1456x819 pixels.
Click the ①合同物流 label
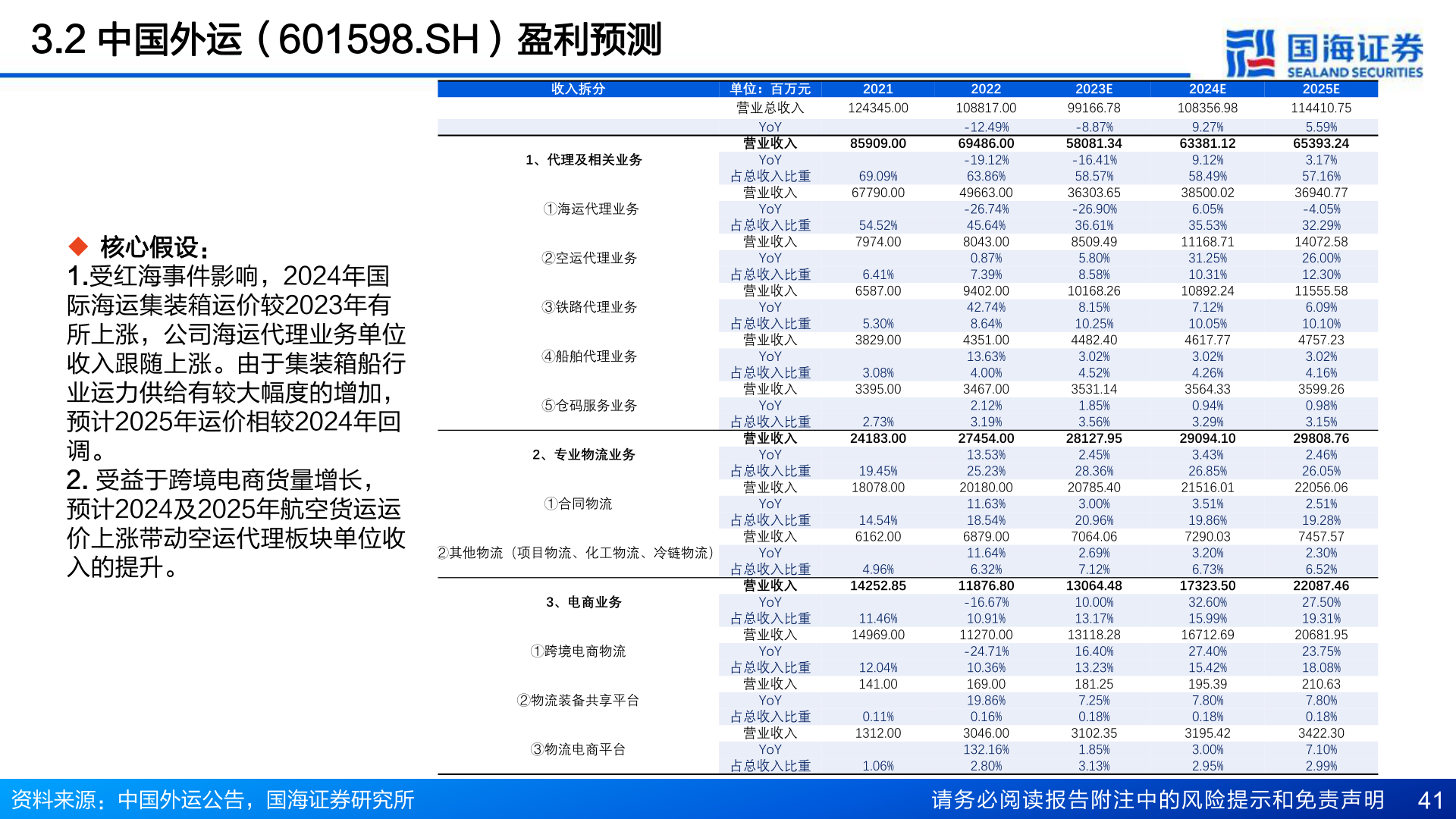[x=578, y=504]
